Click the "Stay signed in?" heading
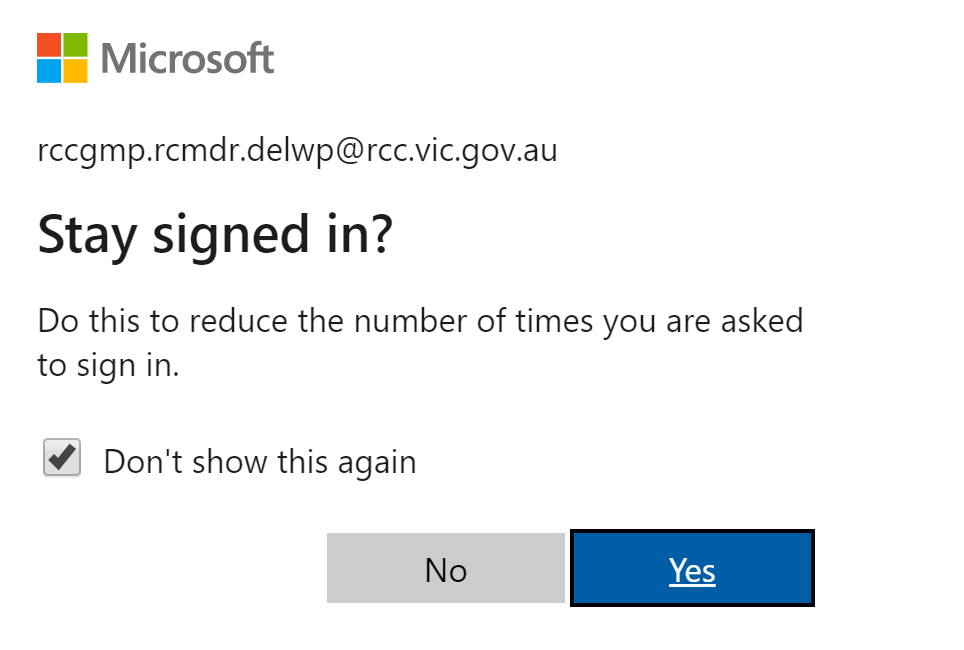The image size is (964, 650). coord(214,235)
